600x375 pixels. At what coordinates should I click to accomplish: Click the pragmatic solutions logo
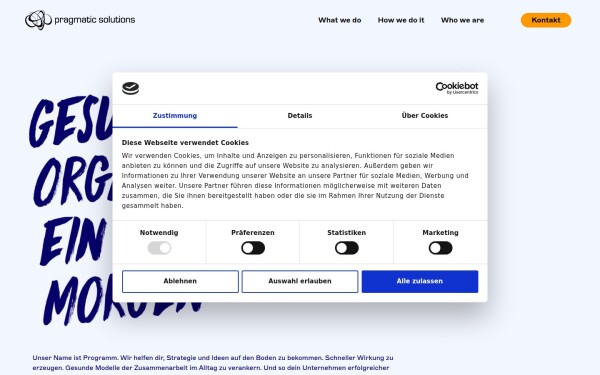click(x=80, y=20)
